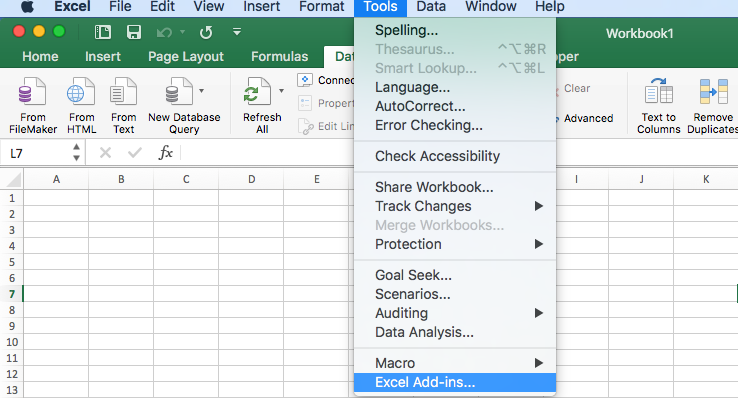738x398 pixels.
Task: Switch to the Insert ribbon tab
Action: (103, 56)
